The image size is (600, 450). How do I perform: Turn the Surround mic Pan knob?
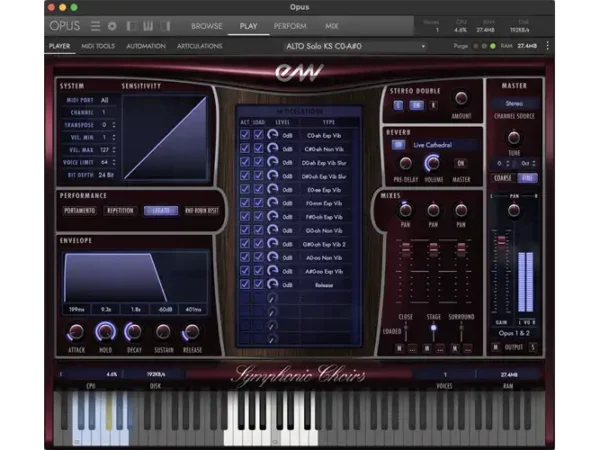coord(461,210)
